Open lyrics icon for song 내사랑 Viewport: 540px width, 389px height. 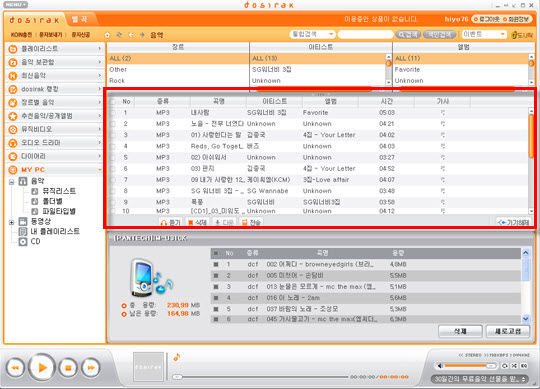click(443, 113)
